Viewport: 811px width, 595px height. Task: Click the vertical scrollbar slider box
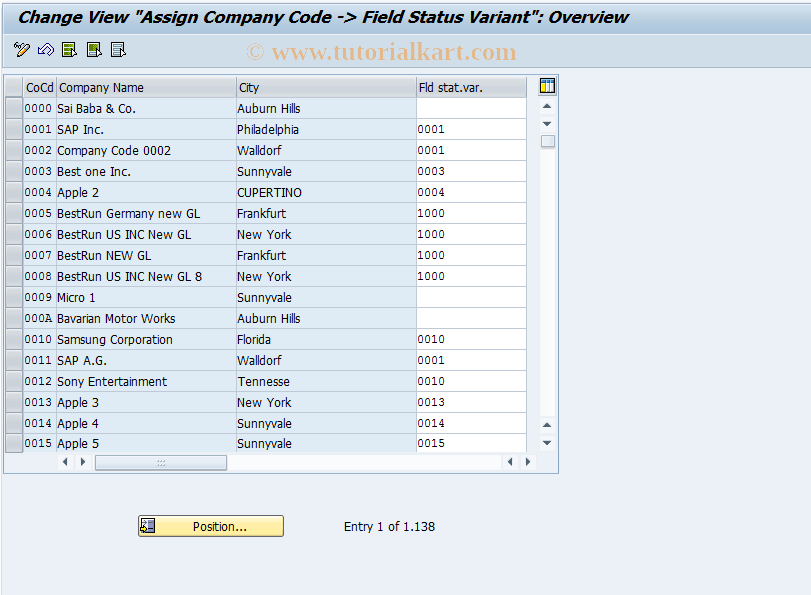[546, 142]
